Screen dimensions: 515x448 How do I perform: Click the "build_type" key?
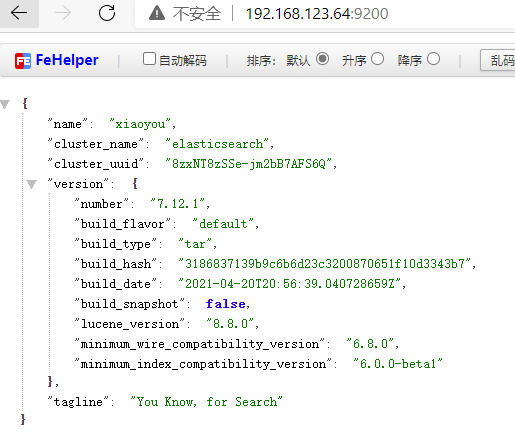coord(116,244)
